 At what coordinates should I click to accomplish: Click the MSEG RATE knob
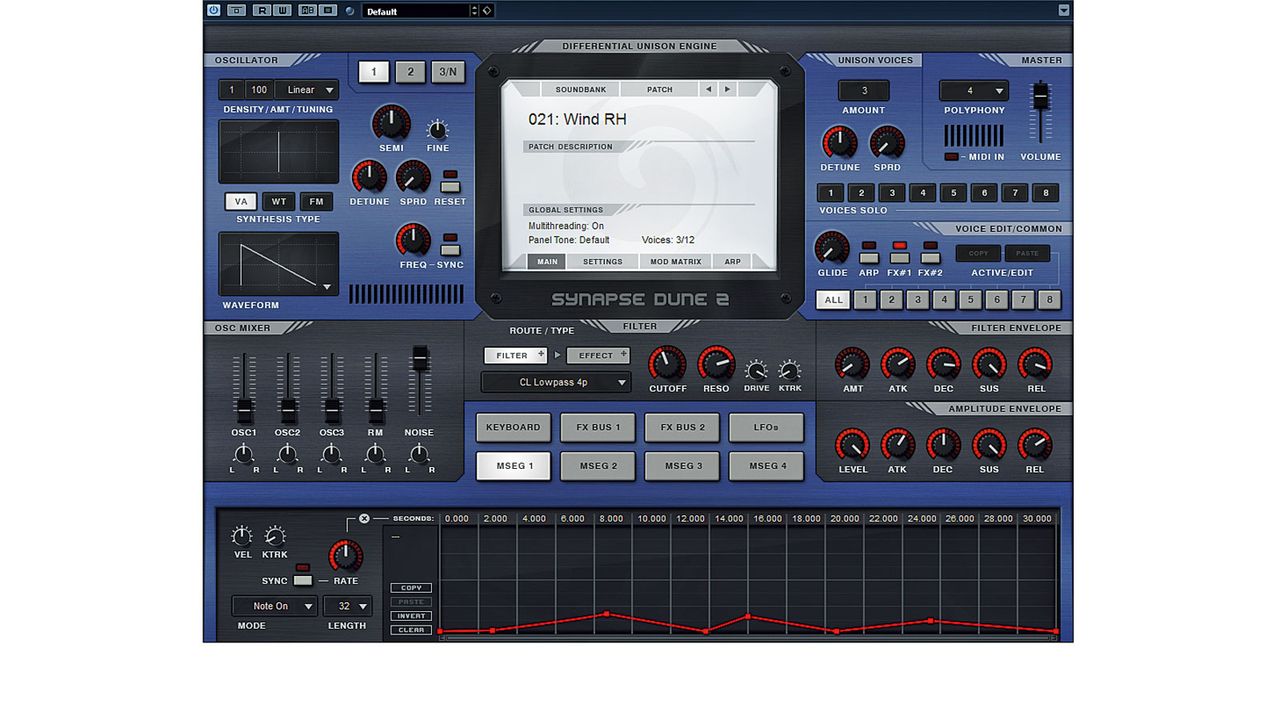point(345,556)
